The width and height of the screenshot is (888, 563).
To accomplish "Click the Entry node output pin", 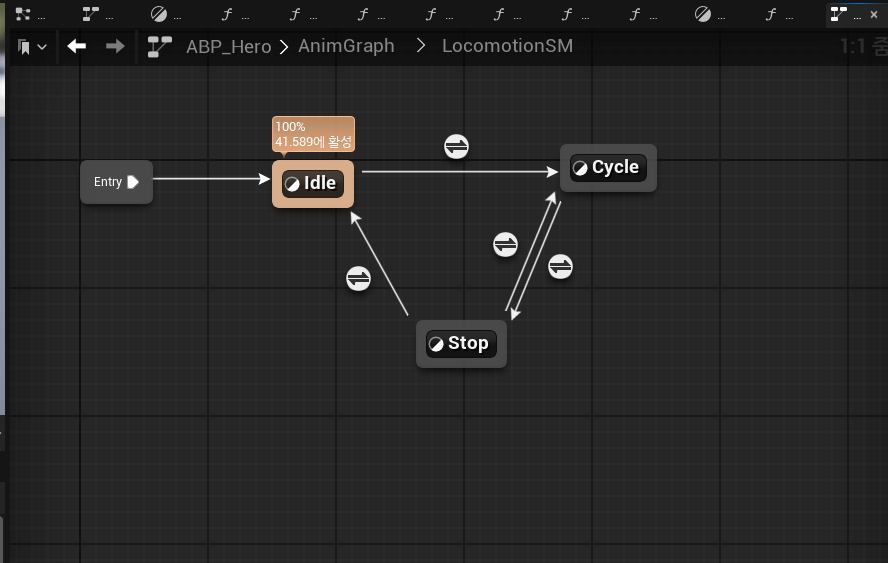I will click(x=133, y=182).
